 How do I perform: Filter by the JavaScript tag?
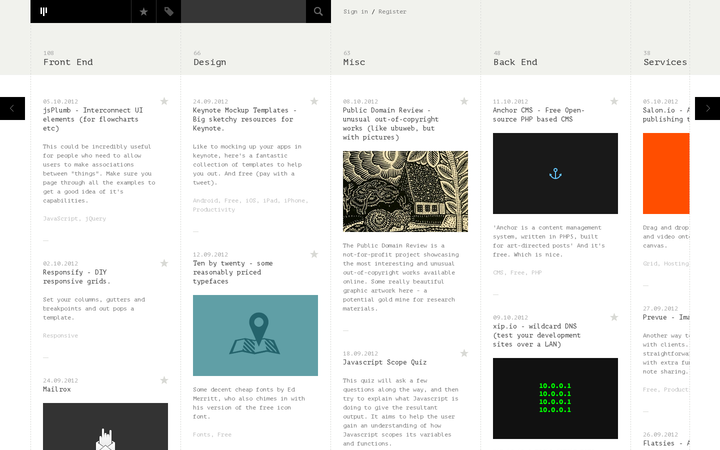[60, 219]
